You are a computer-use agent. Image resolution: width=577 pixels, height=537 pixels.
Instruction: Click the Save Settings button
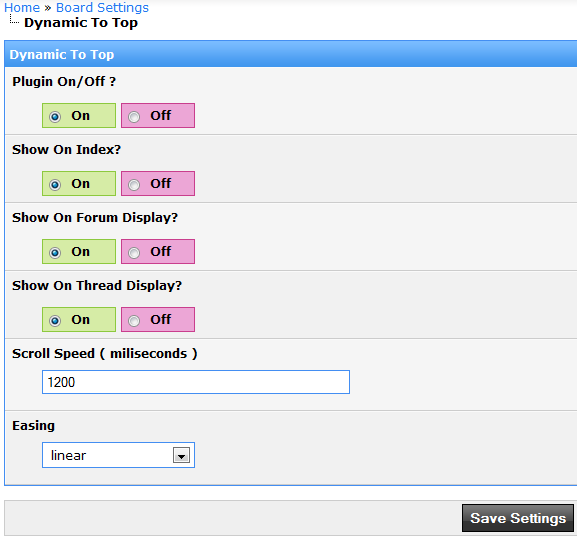518,518
